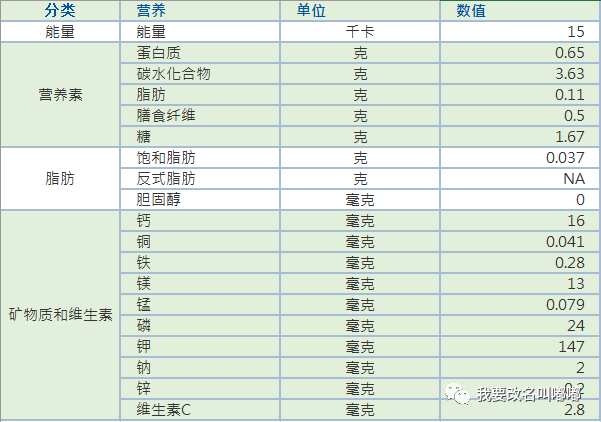
Task: Select the energy value 15
Action: [x=520, y=31]
